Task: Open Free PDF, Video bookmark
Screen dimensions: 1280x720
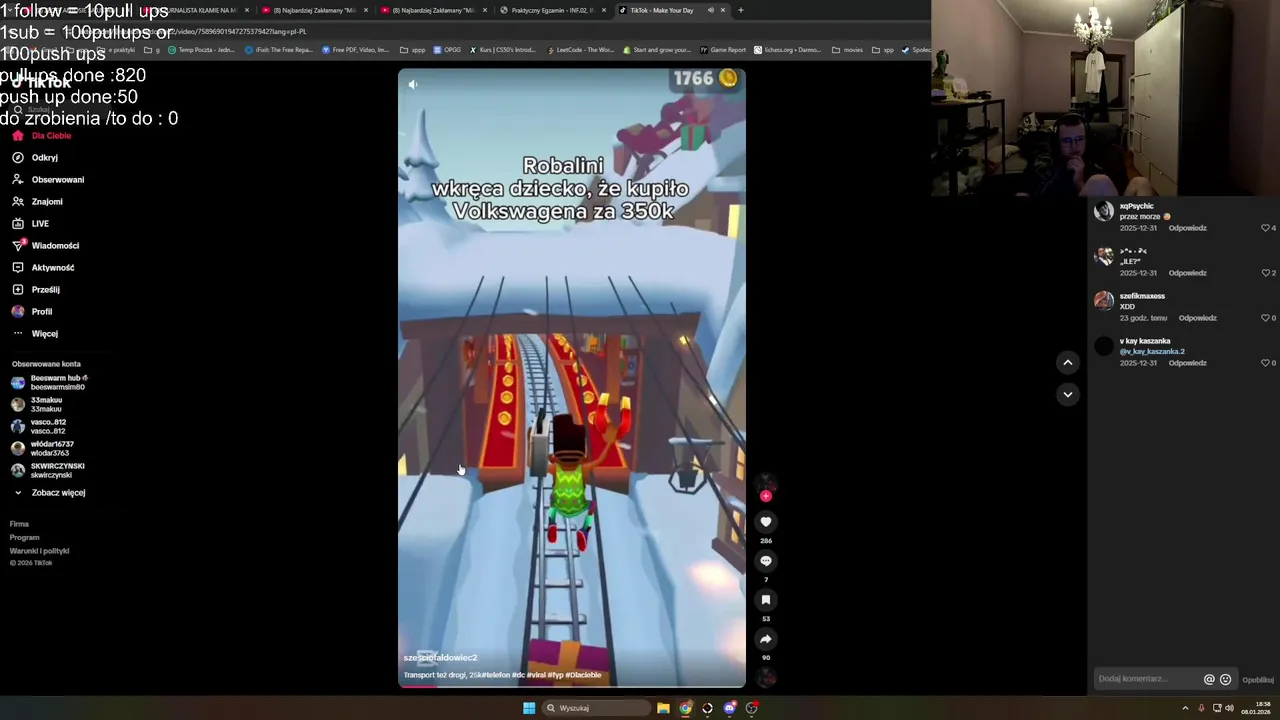Action: point(356,50)
